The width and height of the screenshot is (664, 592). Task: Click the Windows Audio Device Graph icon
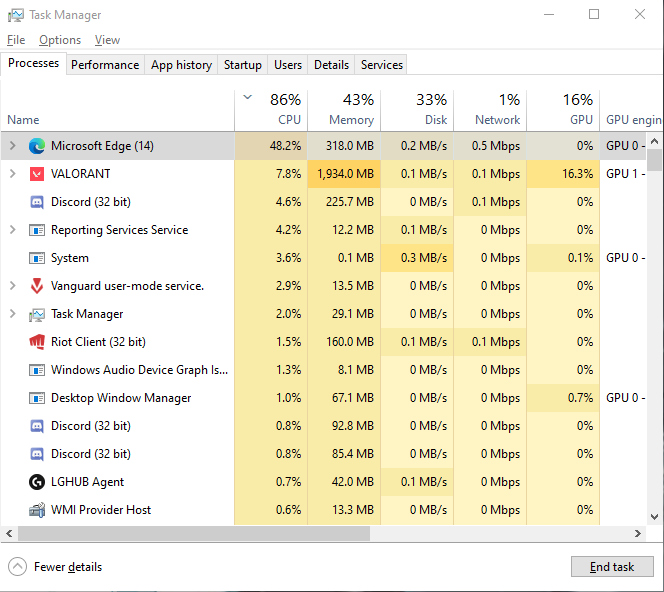tap(37, 370)
